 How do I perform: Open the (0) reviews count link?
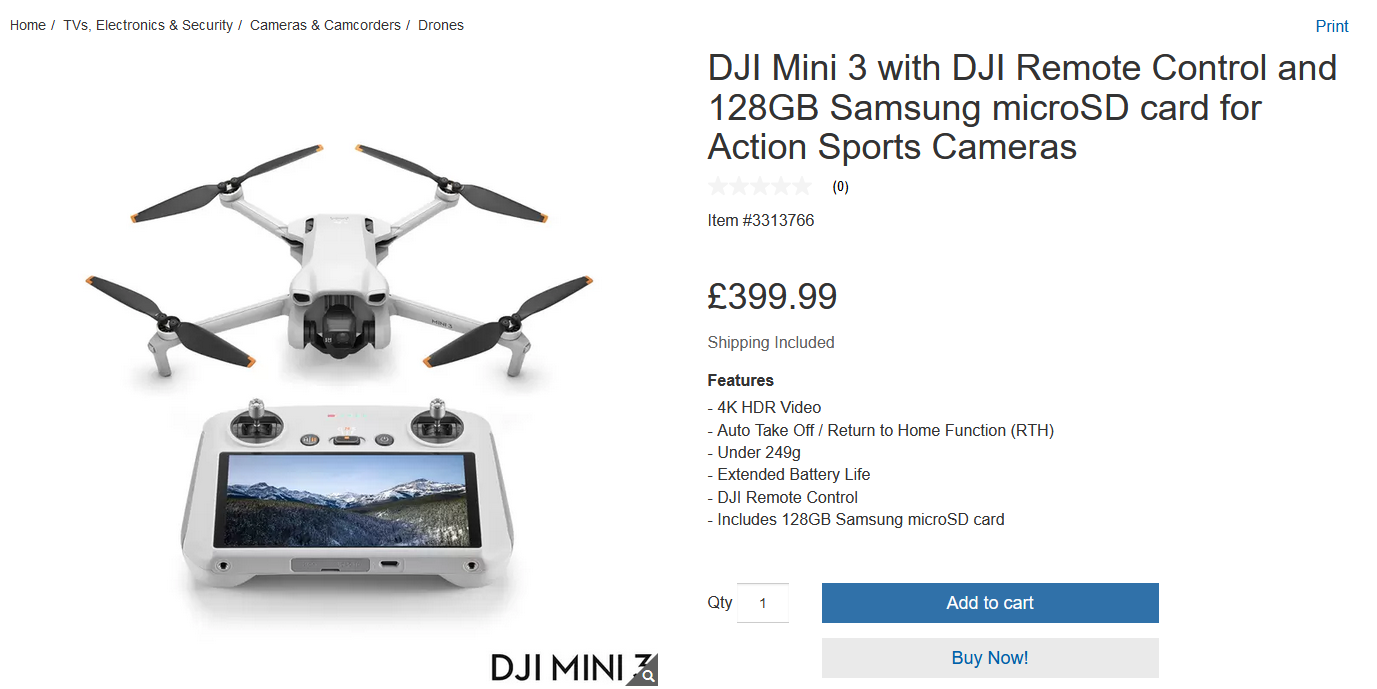click(840, 186)
